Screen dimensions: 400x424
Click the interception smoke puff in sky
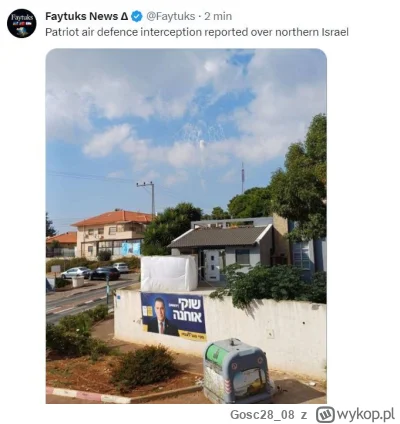click(x=202, y=144)
